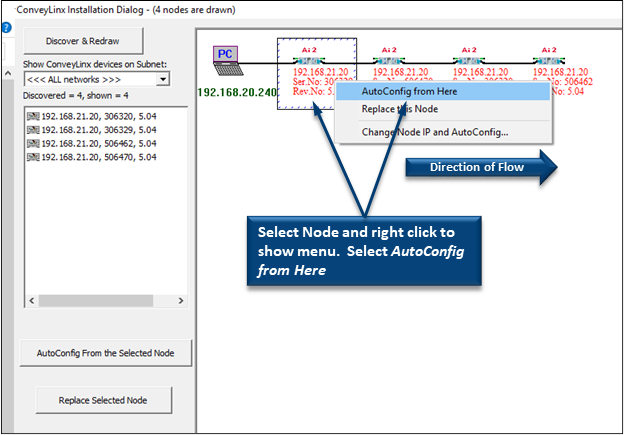Click the device list right scroll arrow
The image size is (624, 435).
pos(181,300)
